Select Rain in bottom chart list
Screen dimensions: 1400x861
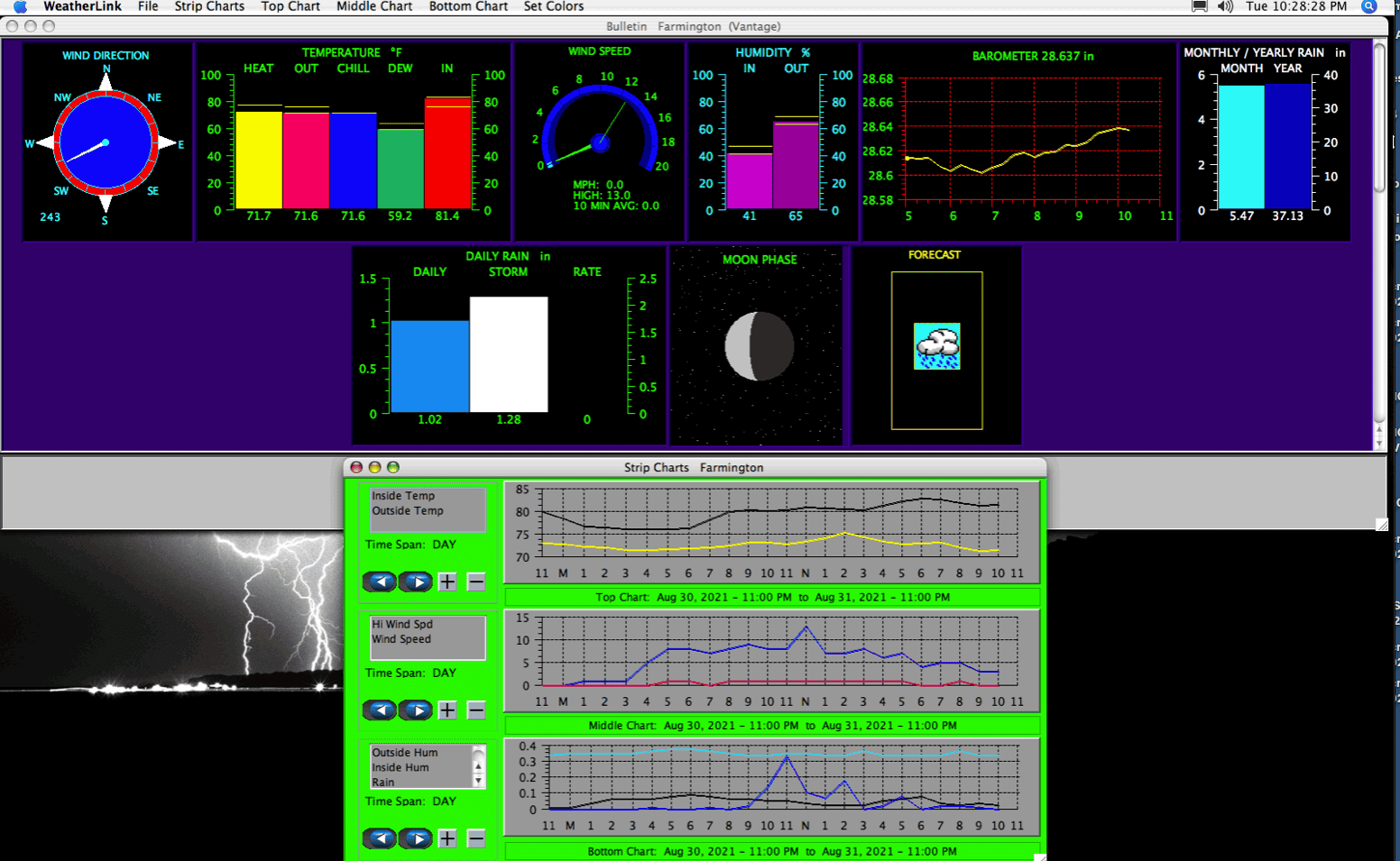point(421,782)
